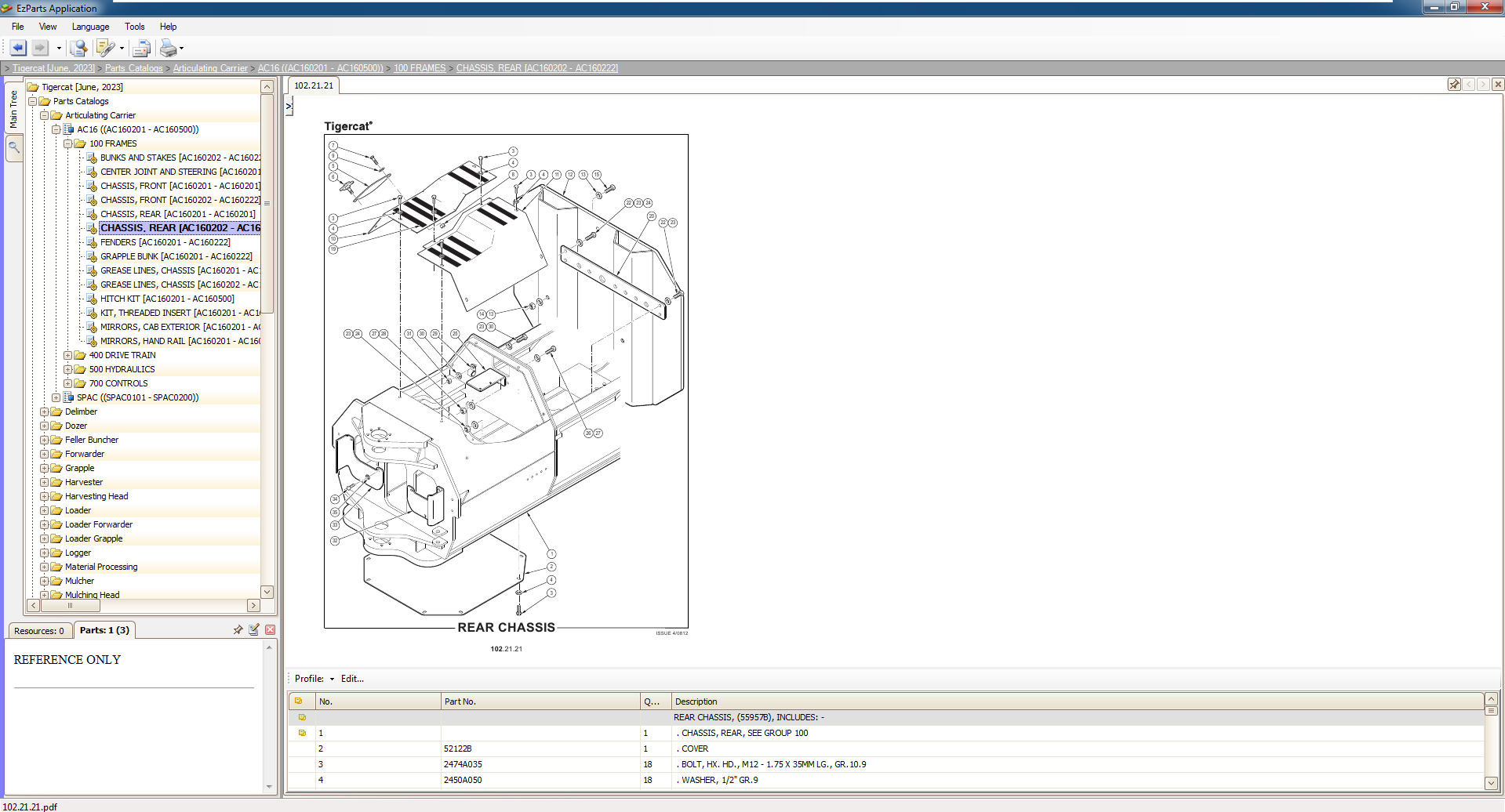Toggle the pushpin on the Parts panel

pyautogui.click(x=238, y=629)
